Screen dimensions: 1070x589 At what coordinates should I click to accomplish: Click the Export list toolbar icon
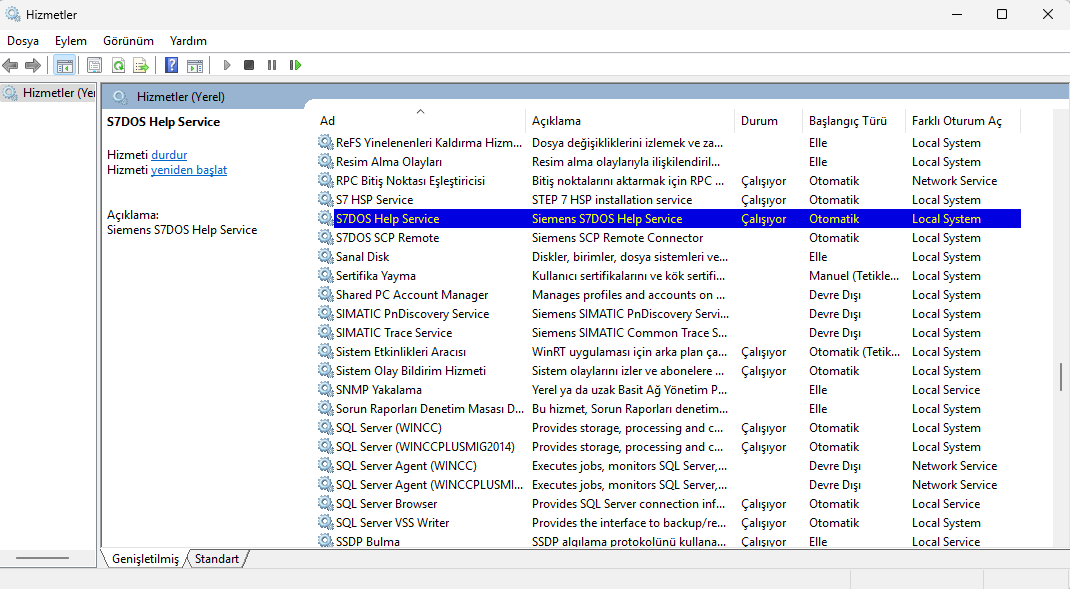coord(141,66)
